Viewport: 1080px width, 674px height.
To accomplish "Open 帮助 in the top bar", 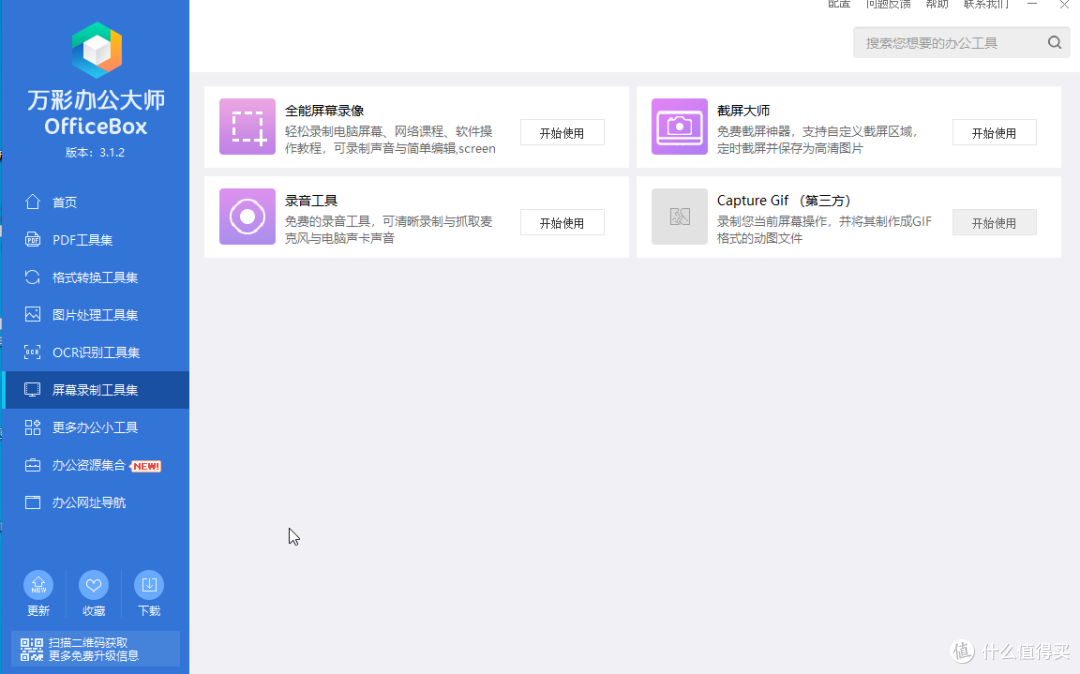I will point(937,4).
